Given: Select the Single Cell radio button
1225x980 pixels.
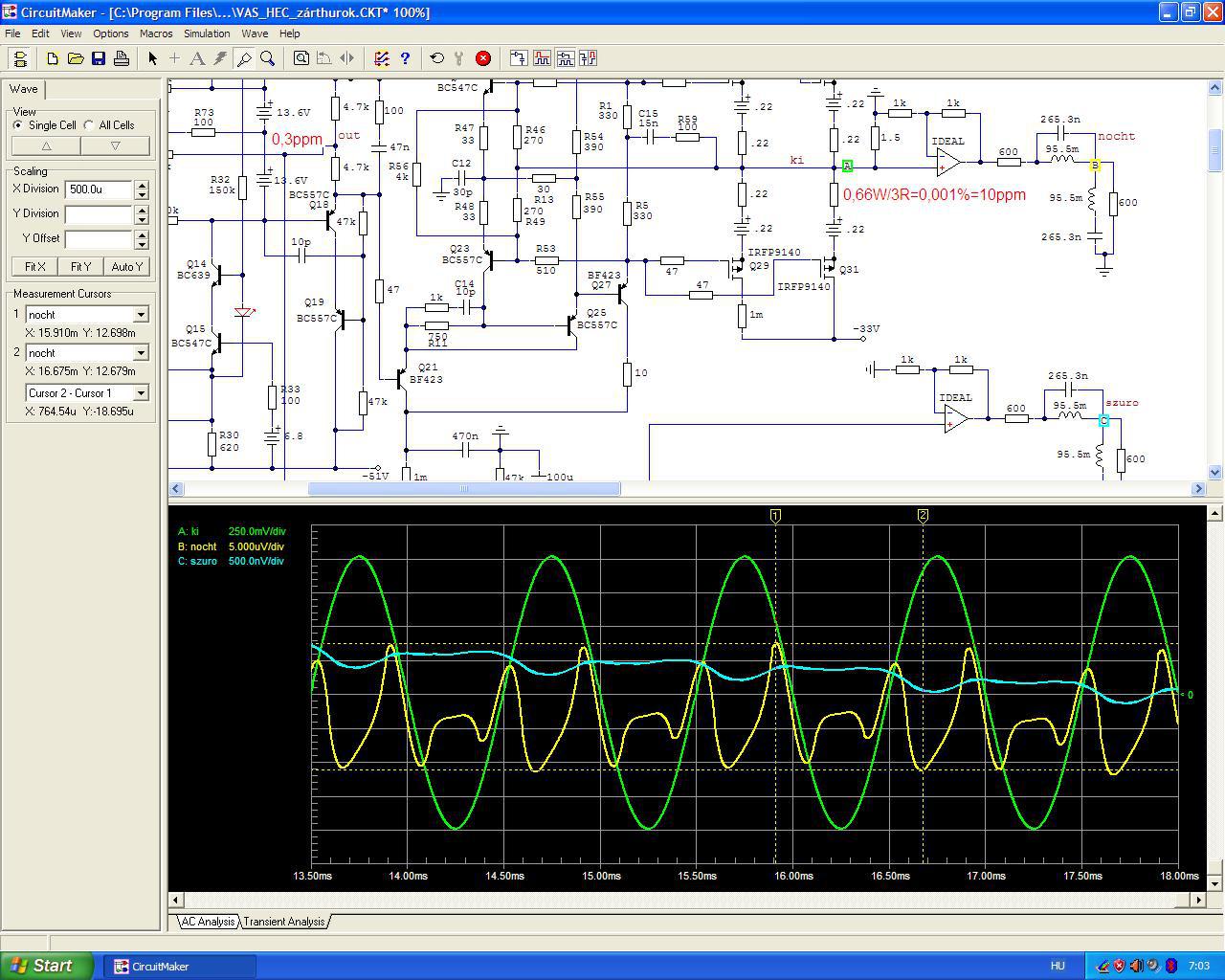Looking at the screenshot, I should tap(19, 125).
